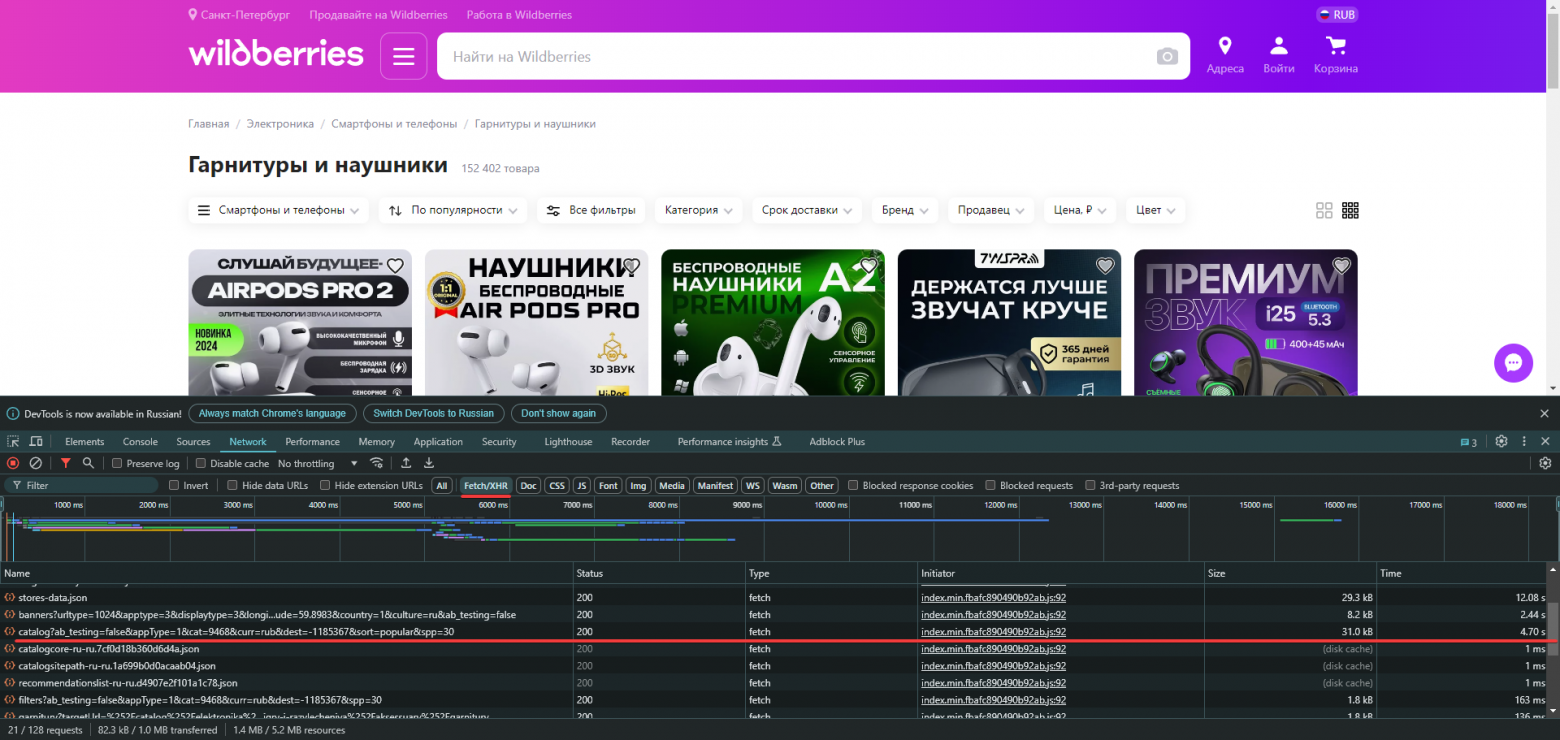Screen dimensions: 1560x740
Task: Click the DevTools inspect element picker
Action: point(14,441)
